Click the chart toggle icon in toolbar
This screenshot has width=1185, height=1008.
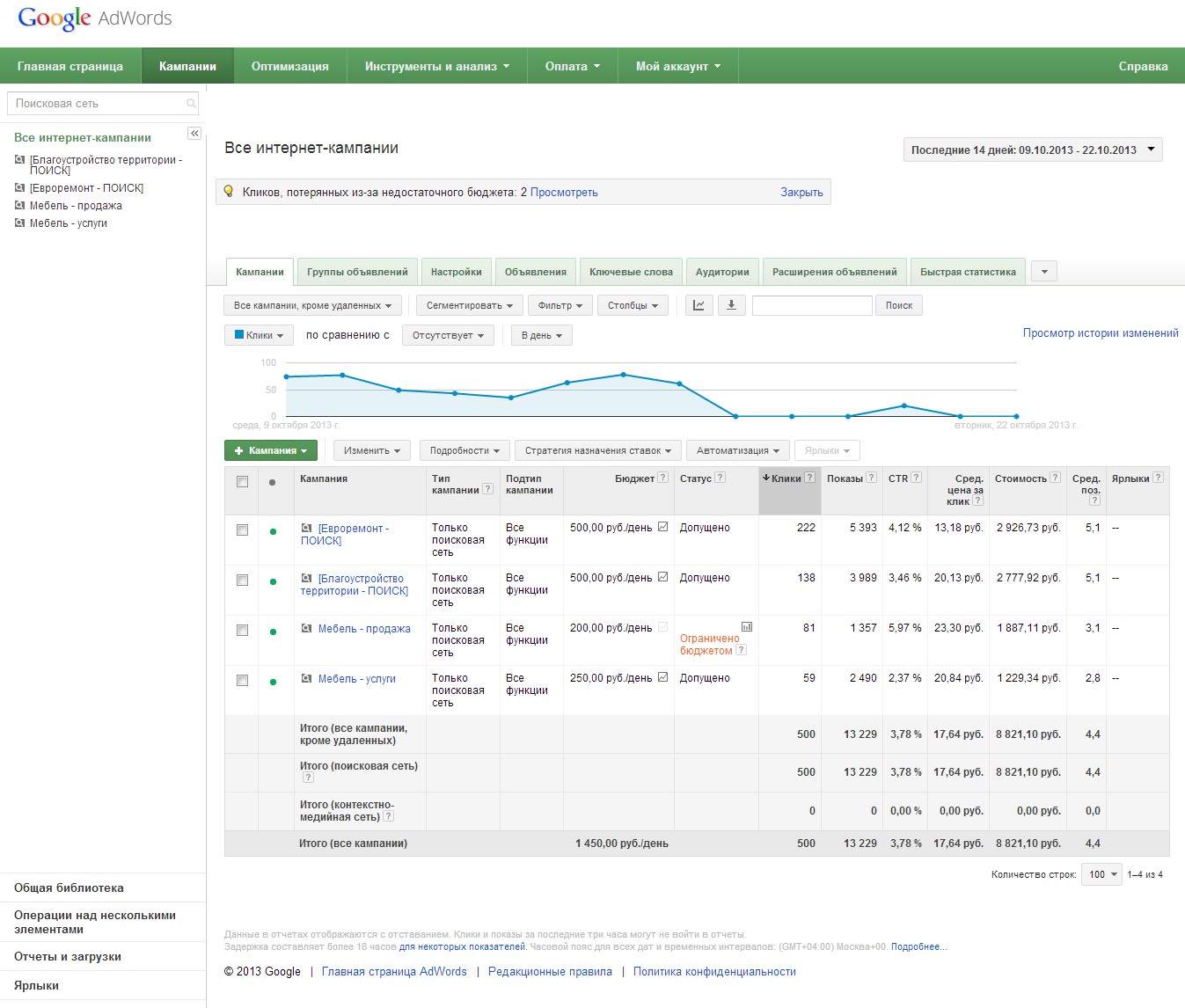point(699,305)
